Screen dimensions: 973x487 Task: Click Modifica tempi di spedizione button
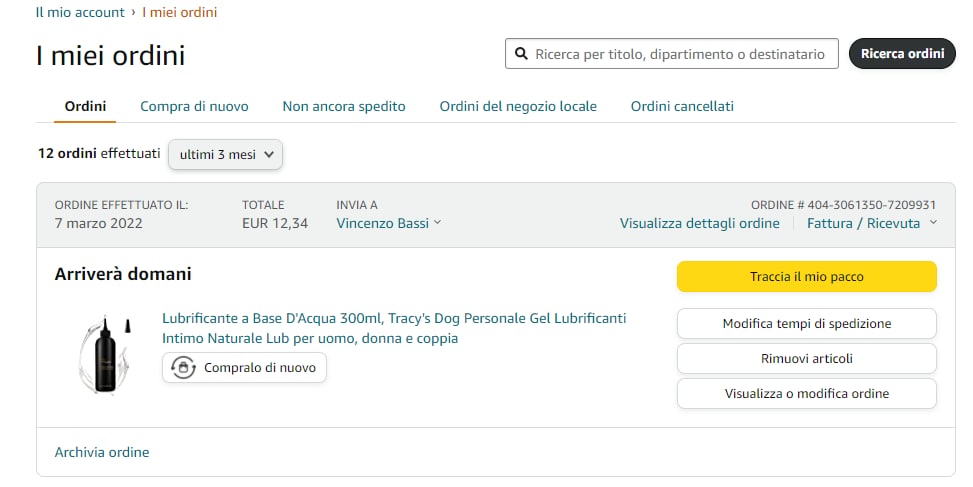pos(806,324)
